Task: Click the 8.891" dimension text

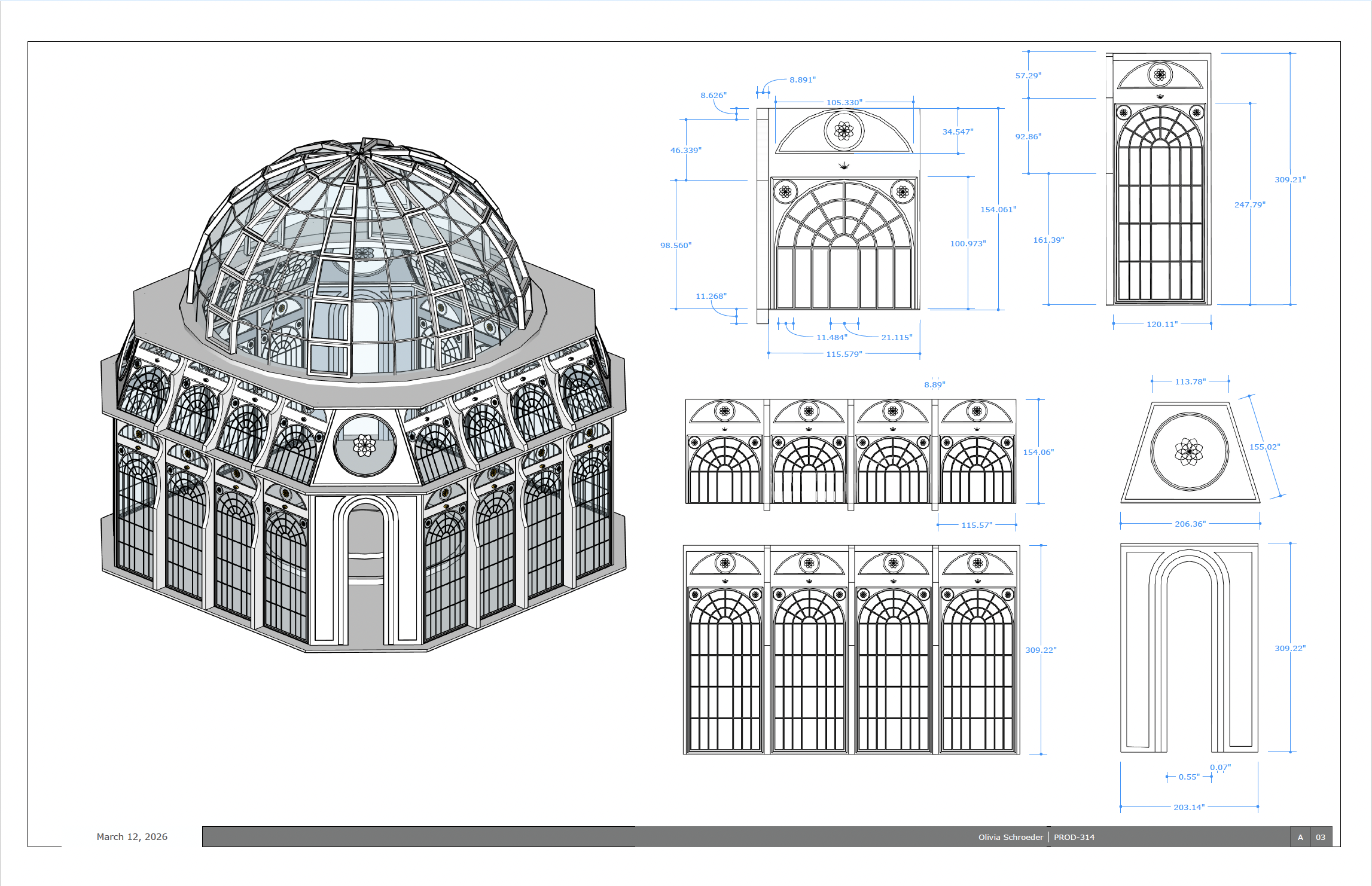Action: pyautogui.click(x=802, y=80)
